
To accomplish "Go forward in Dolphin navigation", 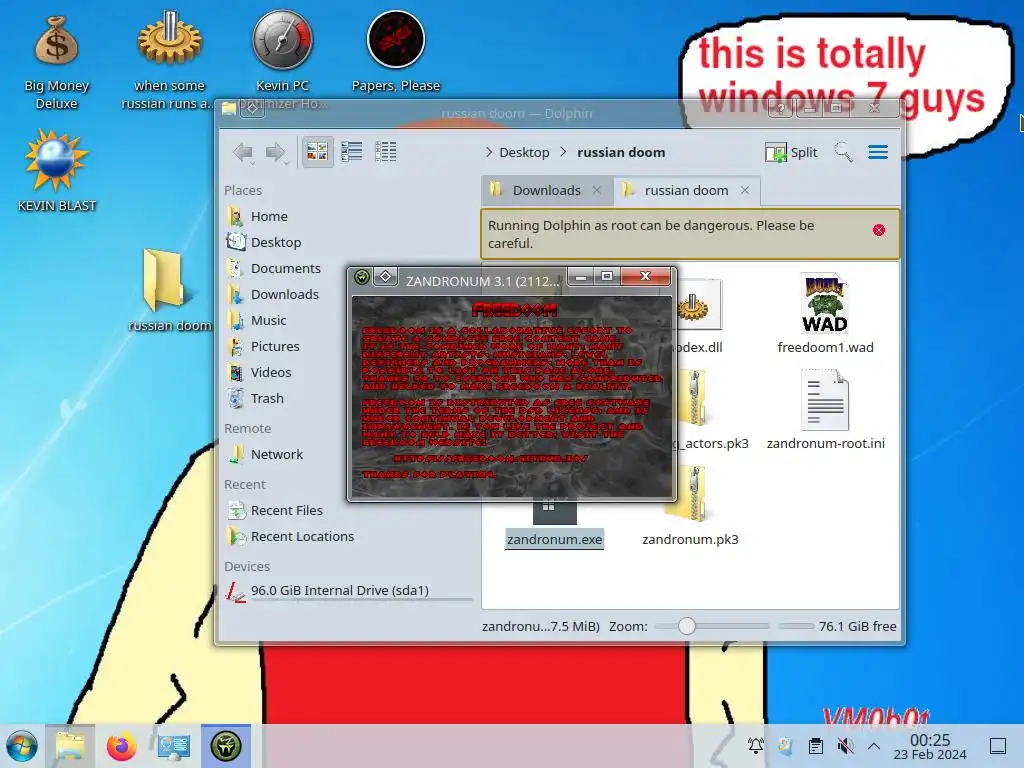I will pos(276,152).
